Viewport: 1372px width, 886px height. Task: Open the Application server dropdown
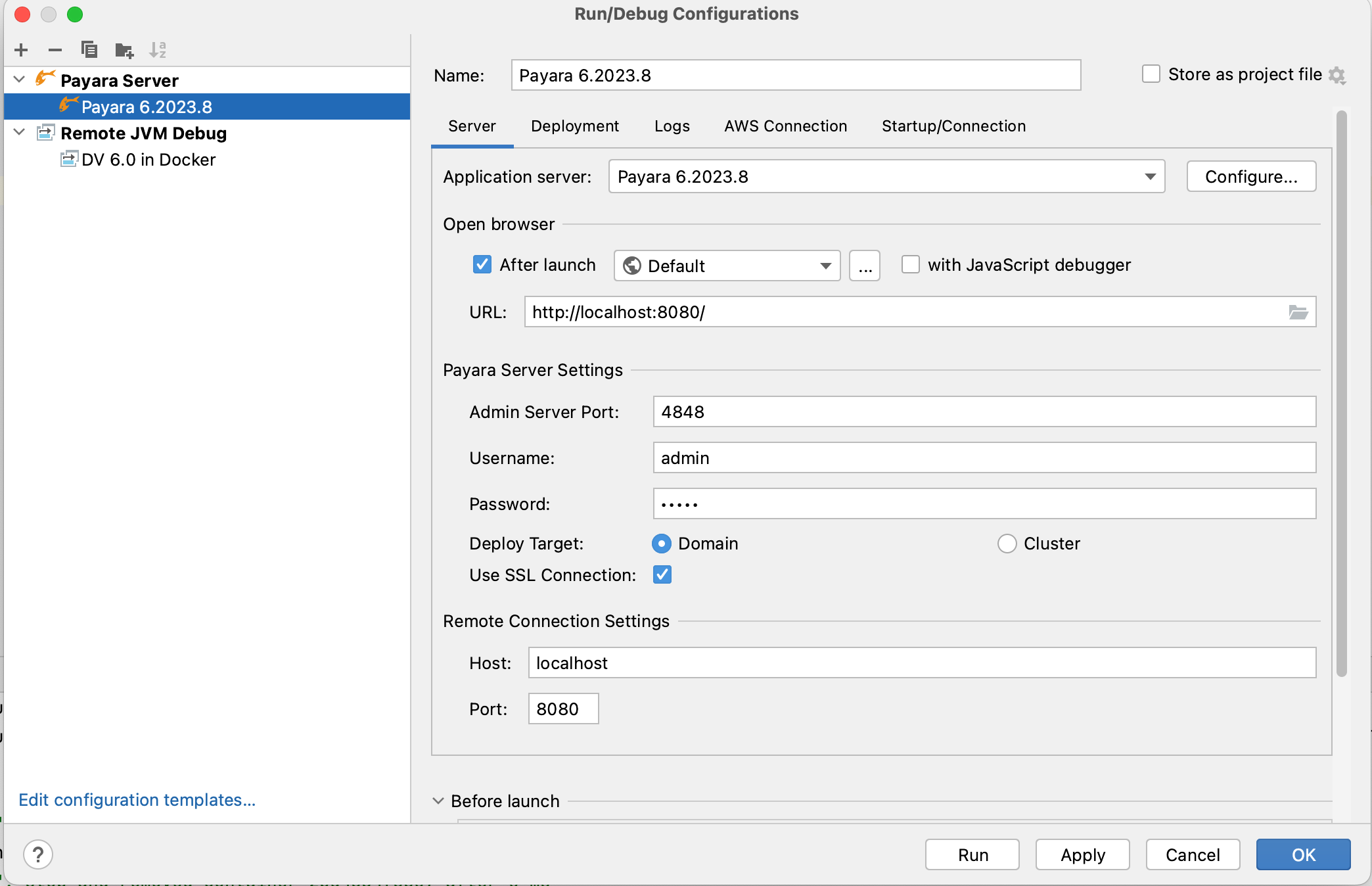coord(886,177)
